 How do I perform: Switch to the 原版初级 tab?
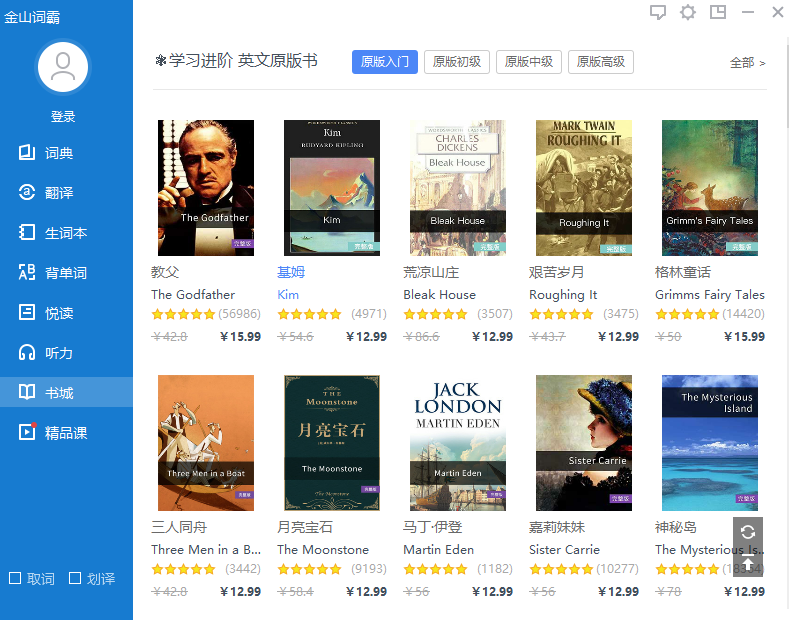(456, 62)
